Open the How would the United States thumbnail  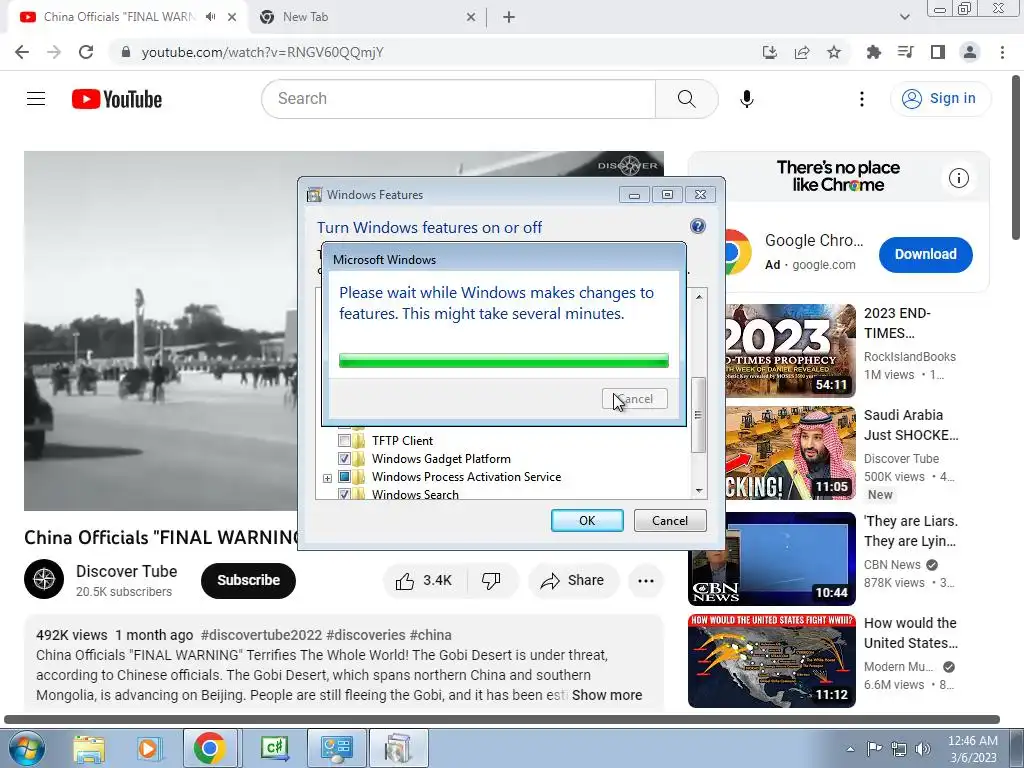(x=771, y=661)
